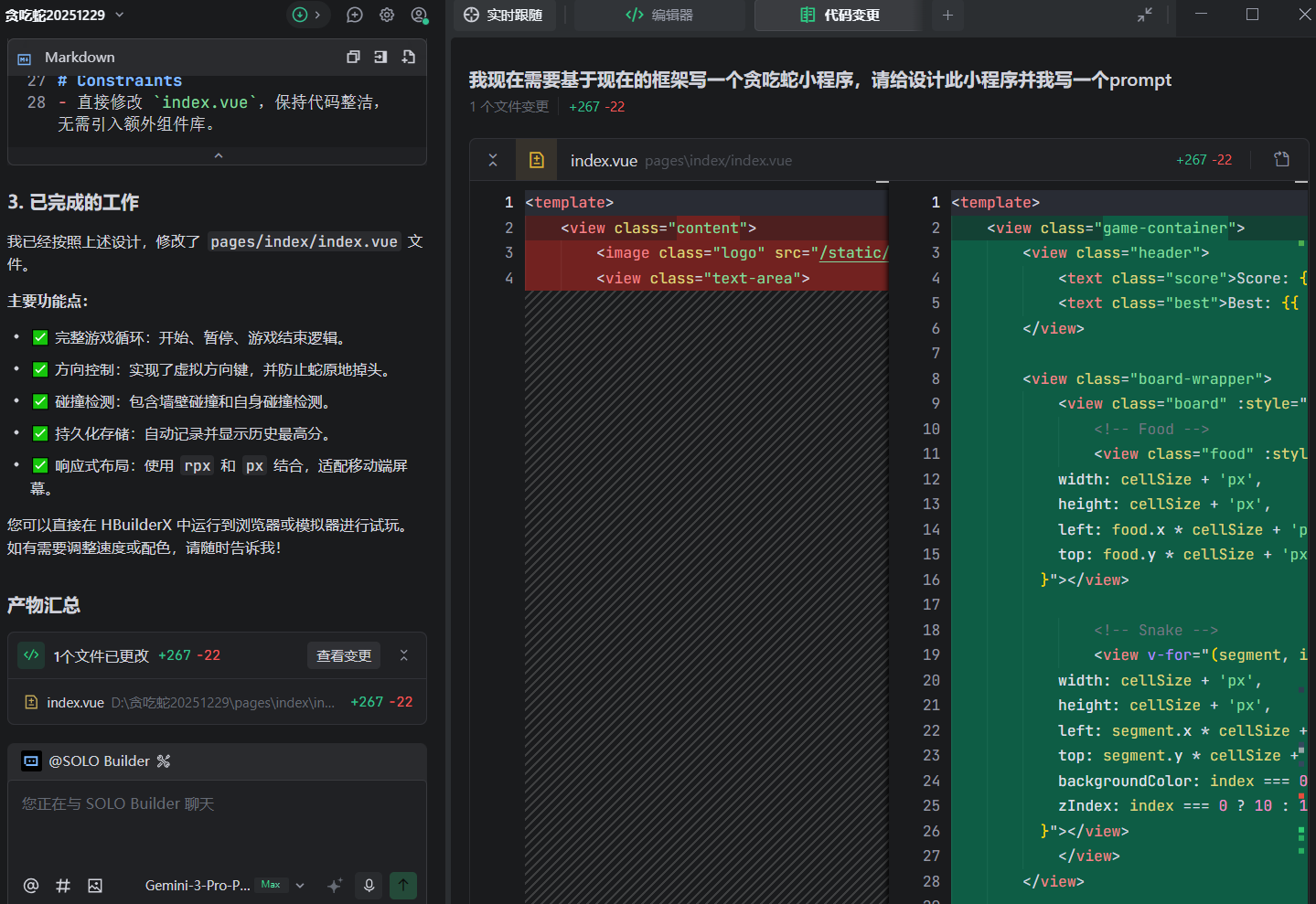1316x904 pixels.
Task: Copy the Markdown code block
Action: 353,57
